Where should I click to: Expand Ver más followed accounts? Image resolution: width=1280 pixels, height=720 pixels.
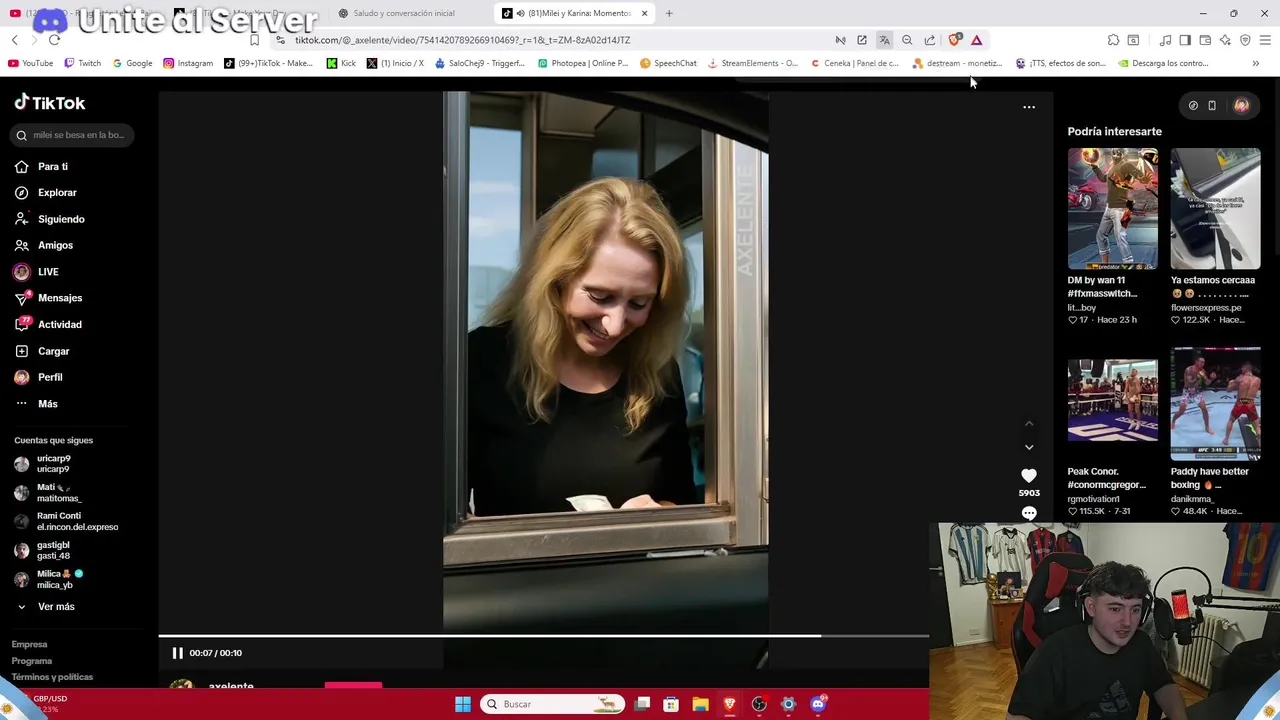pyautogui.click(x=46, y=607)
